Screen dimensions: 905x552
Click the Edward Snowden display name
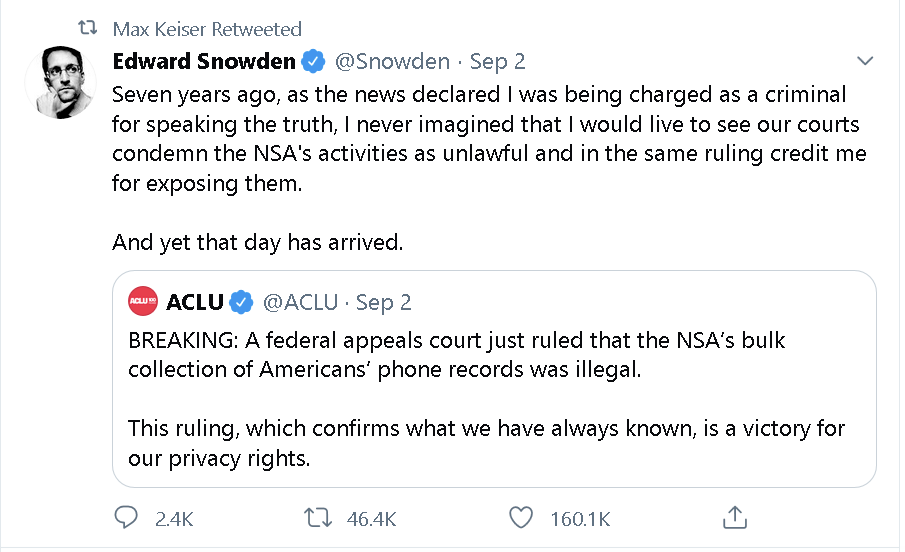[x=204, y=61]
